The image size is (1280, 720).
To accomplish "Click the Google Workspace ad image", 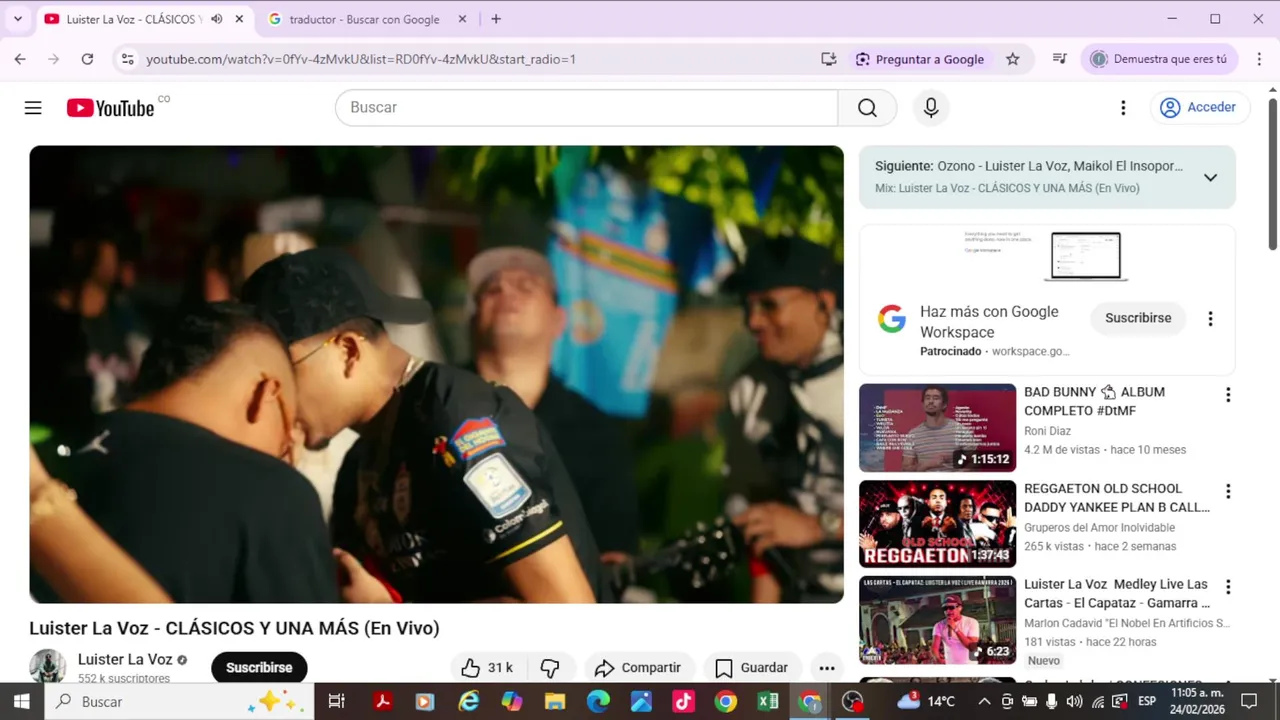I will pyautogui.click(x=1047, y=257).
